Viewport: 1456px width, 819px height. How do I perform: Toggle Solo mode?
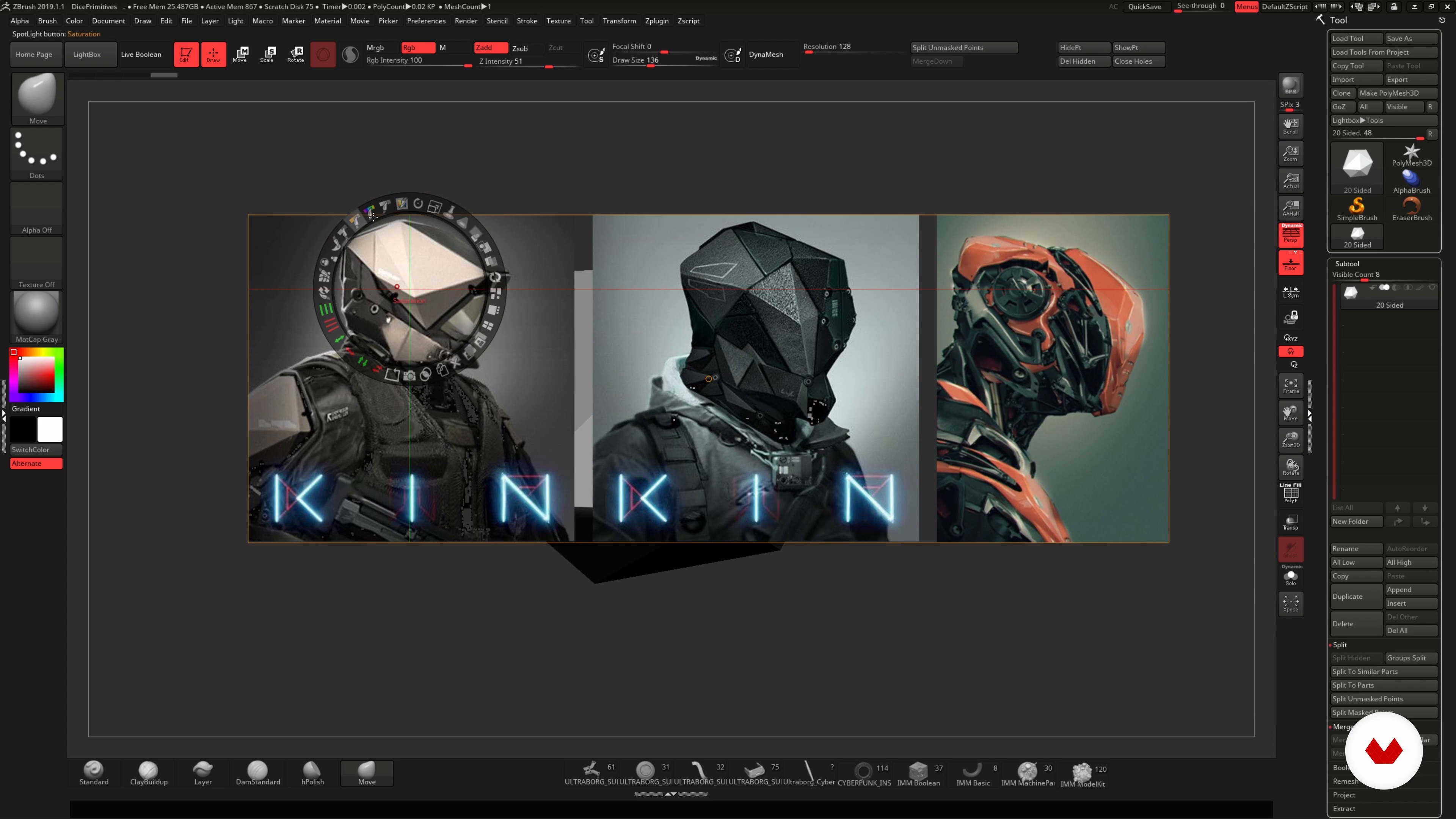tap(1290, 577)
